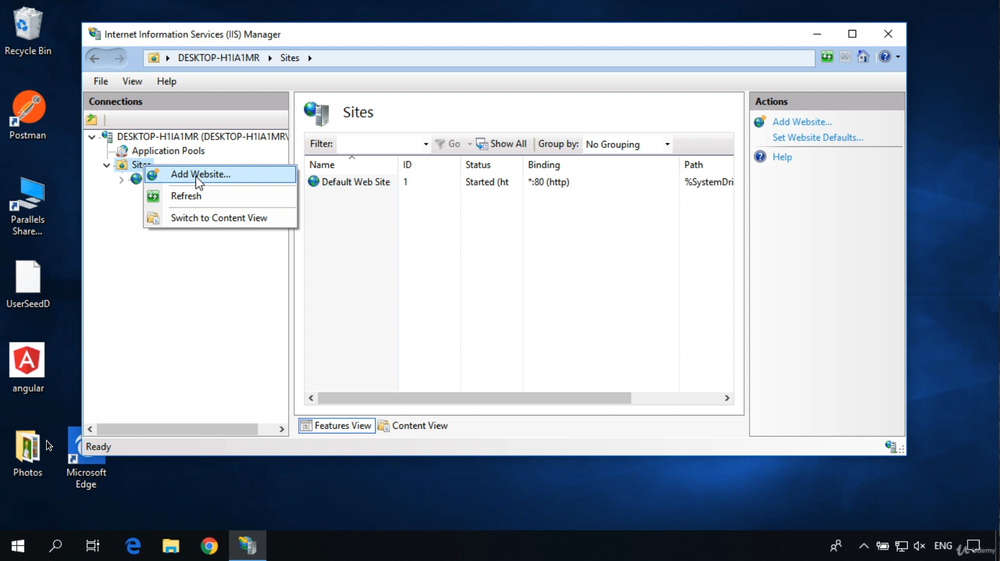Click the create connection icon in Connections toolbar

[92, 119]
